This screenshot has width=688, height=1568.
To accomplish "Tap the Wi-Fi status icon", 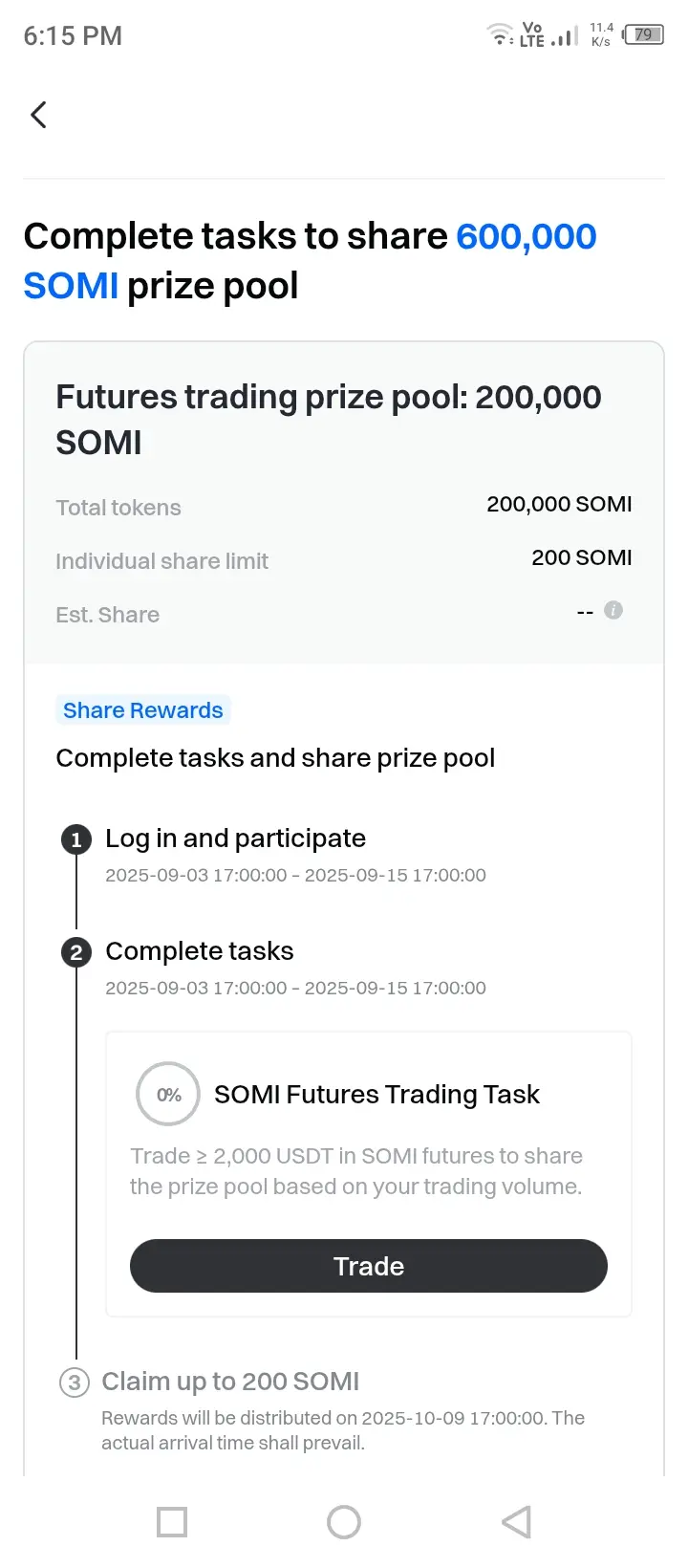I will pos(499,34).
